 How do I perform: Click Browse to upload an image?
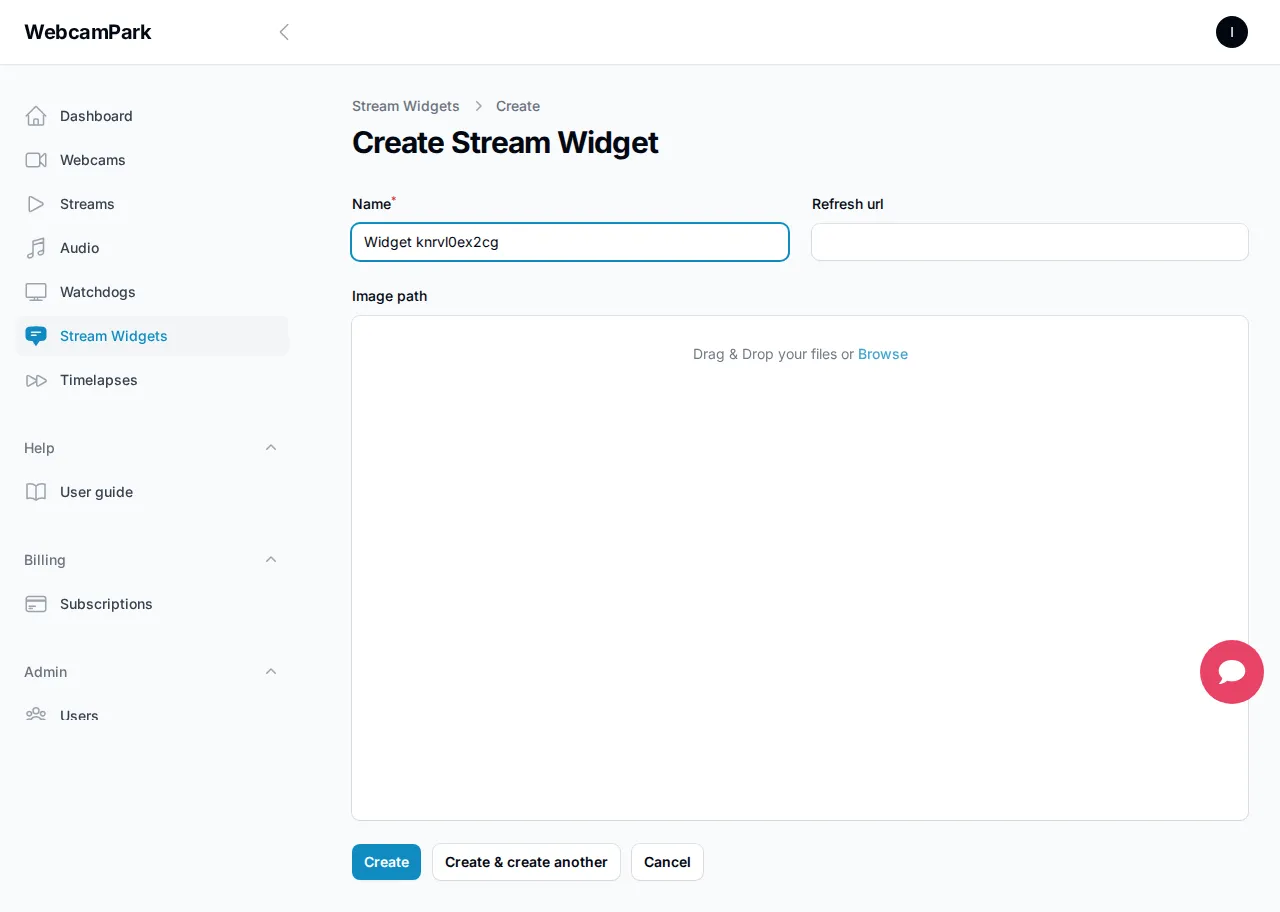click(x=883, y=354)
